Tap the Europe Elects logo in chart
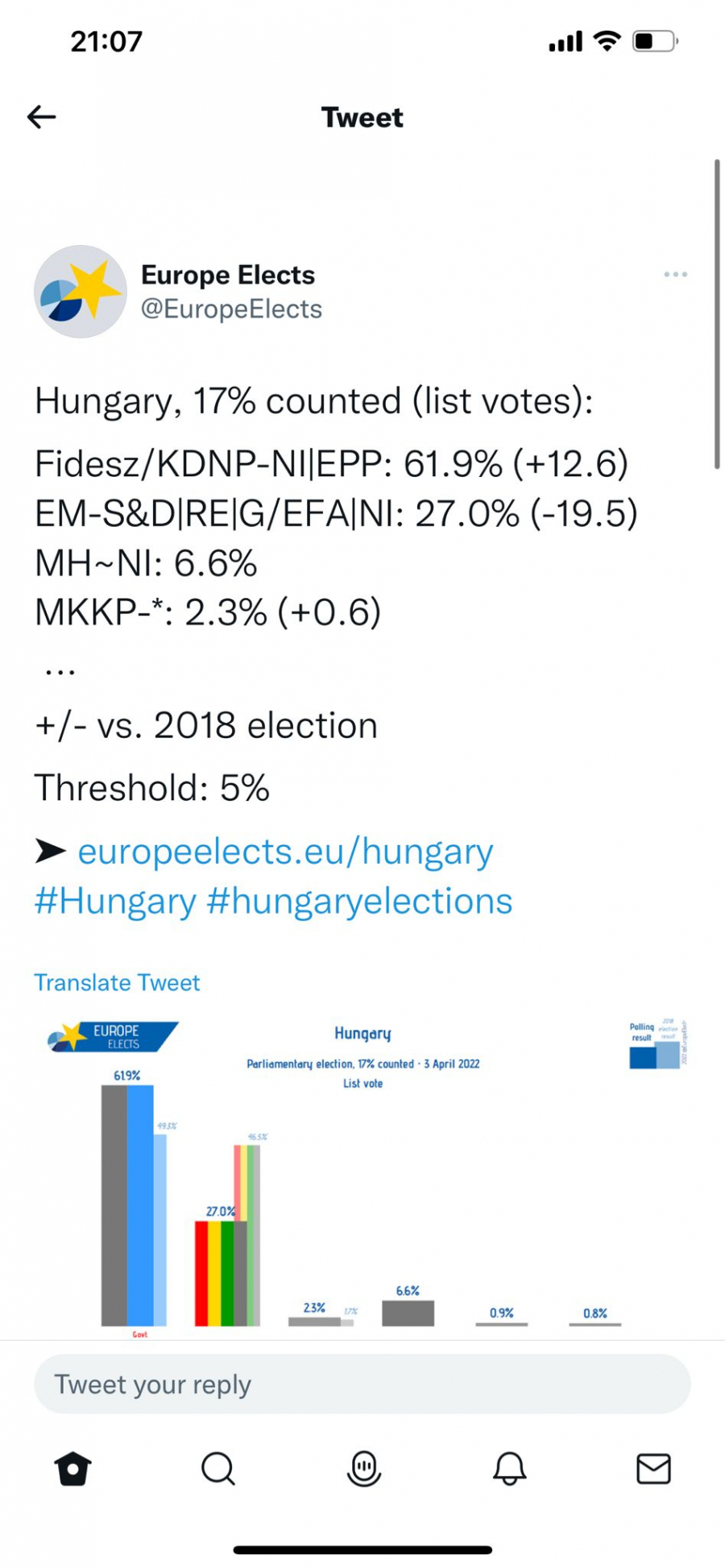Image resolution: width=725 pixels, height=1568 pixels. tap(113, 1037)
